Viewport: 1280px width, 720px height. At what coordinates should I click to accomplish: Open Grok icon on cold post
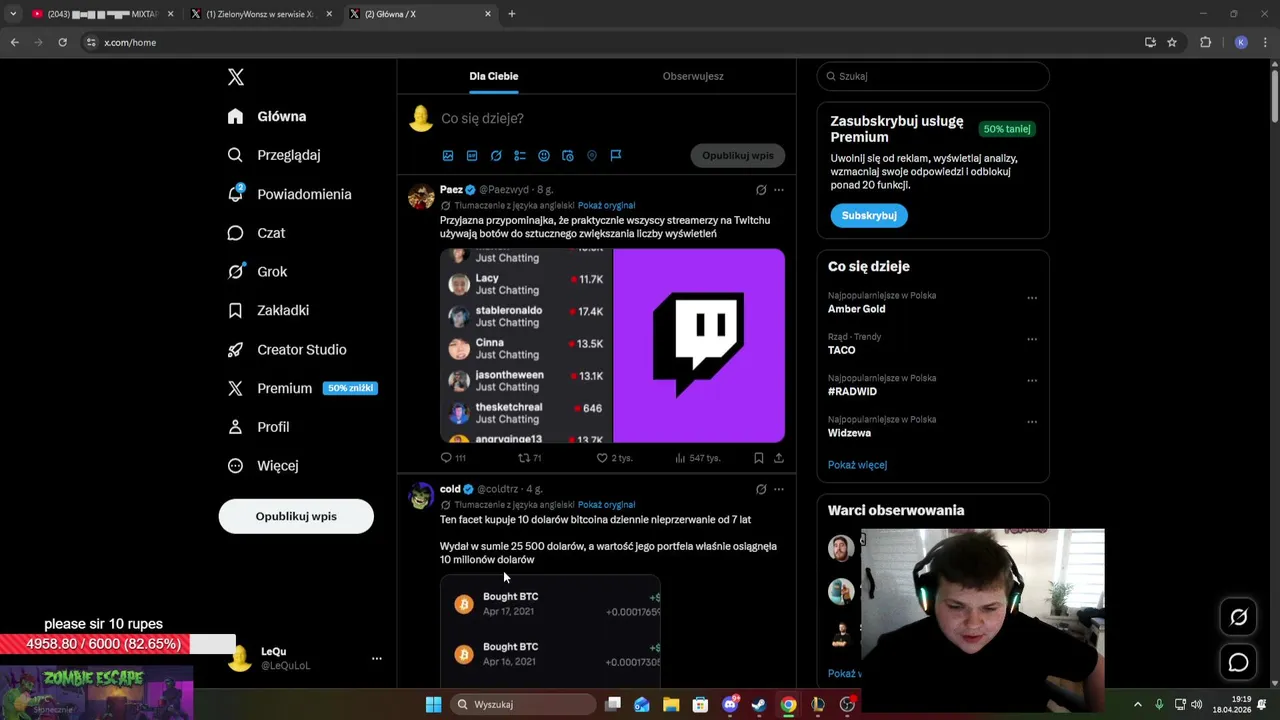point(761,490)
